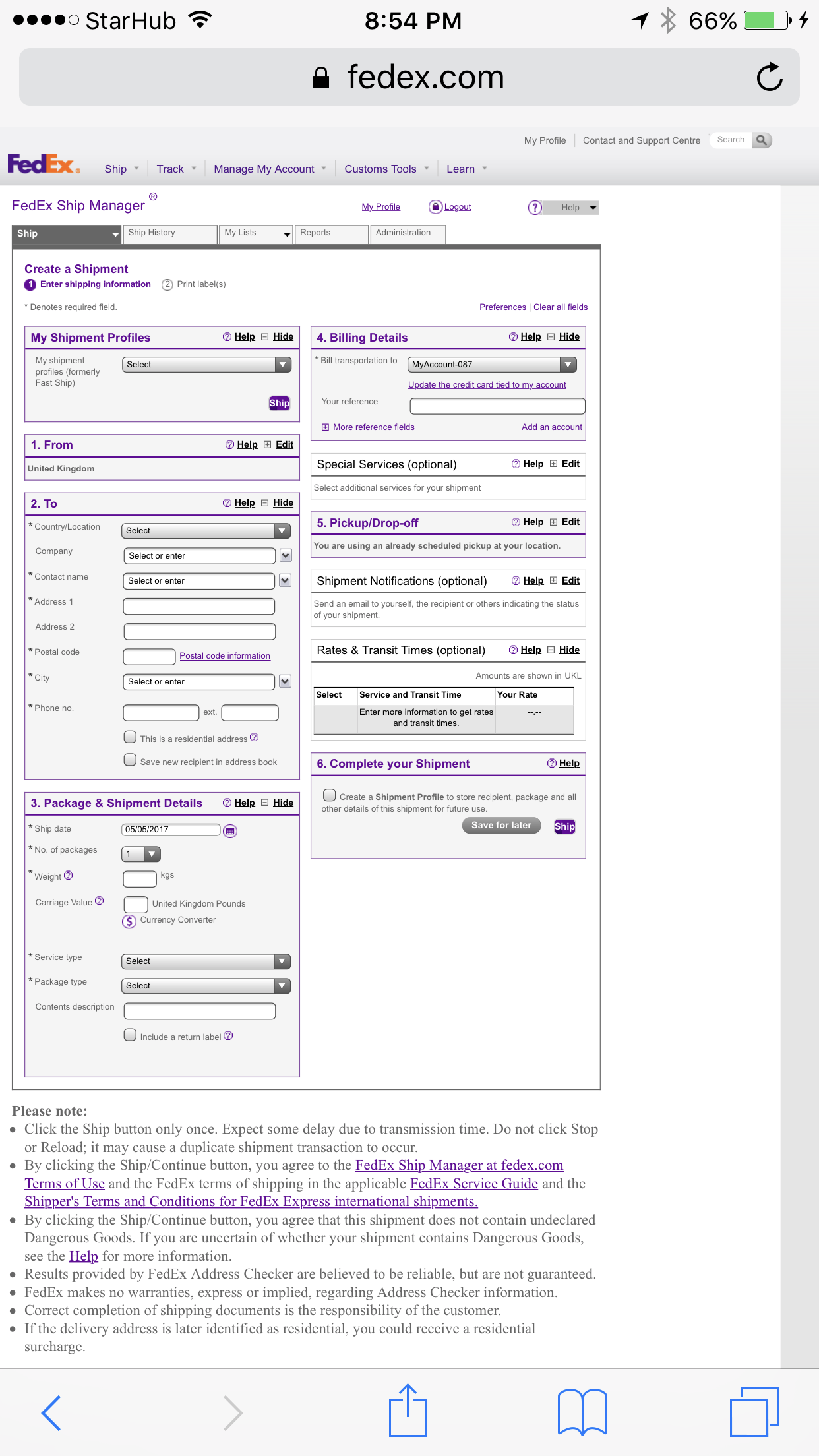
Task: Open the Bill transportation to dropdown
Action: 492,365
